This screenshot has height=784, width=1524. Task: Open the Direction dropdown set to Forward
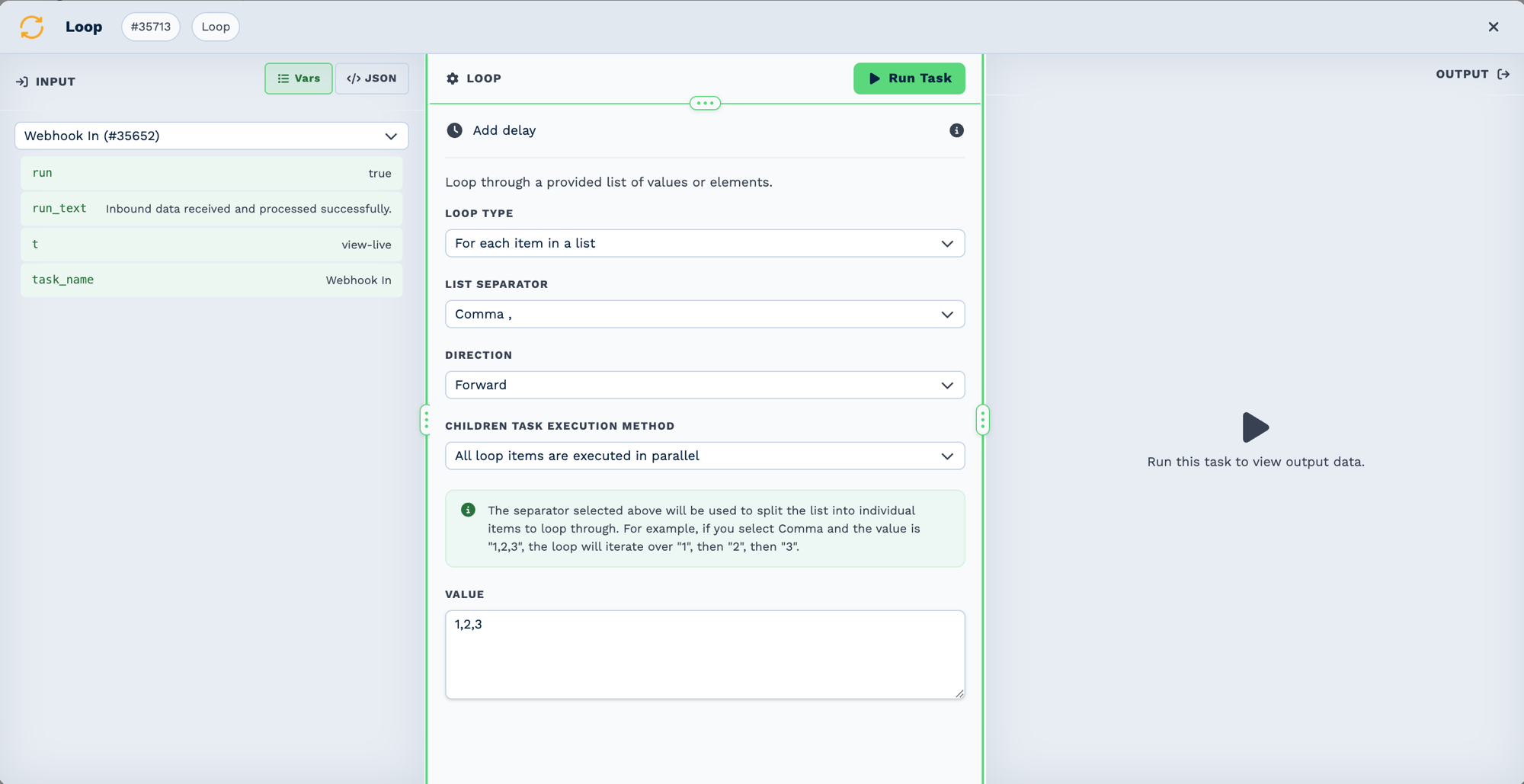[x=705, y=385]
